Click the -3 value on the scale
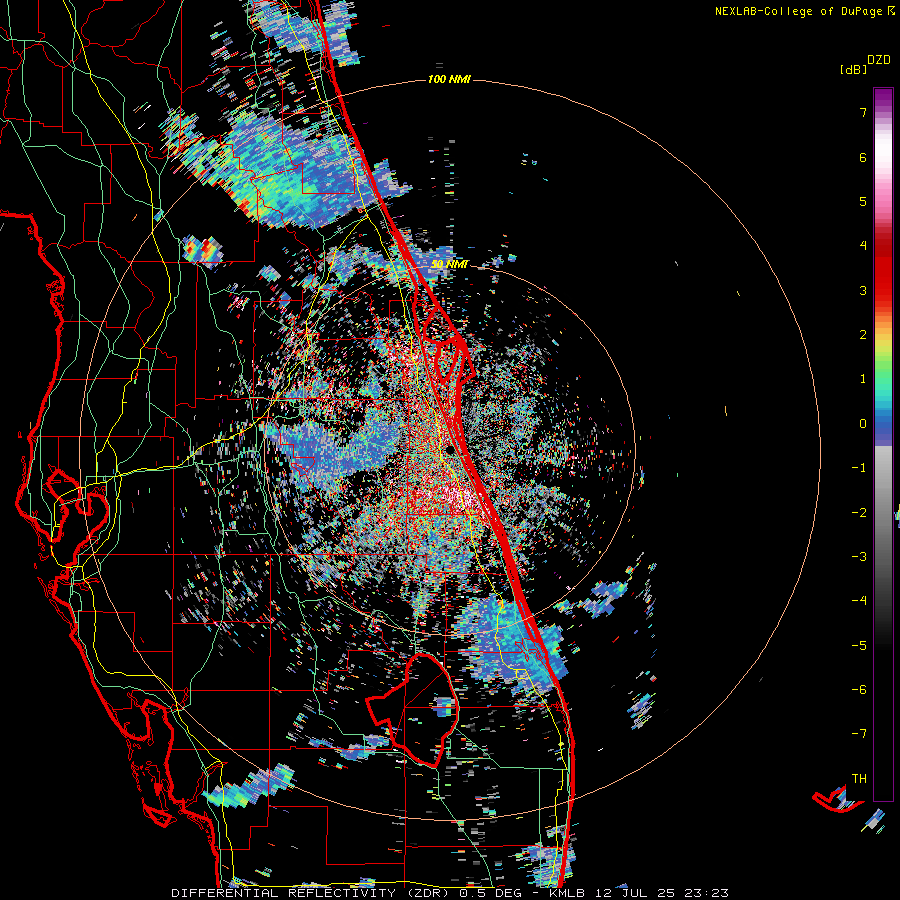The height and width of the screenshot is (900, 900). (x=859, y=557)
